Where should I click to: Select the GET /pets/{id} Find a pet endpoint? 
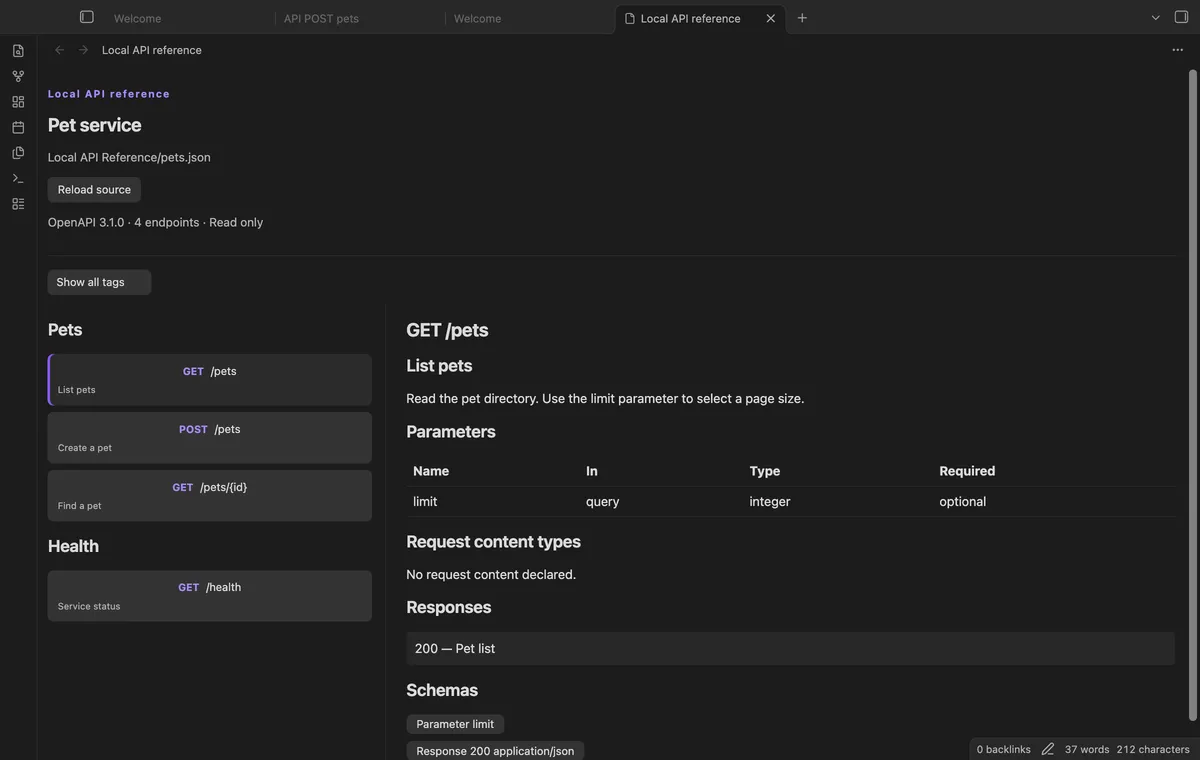[210, 495]
